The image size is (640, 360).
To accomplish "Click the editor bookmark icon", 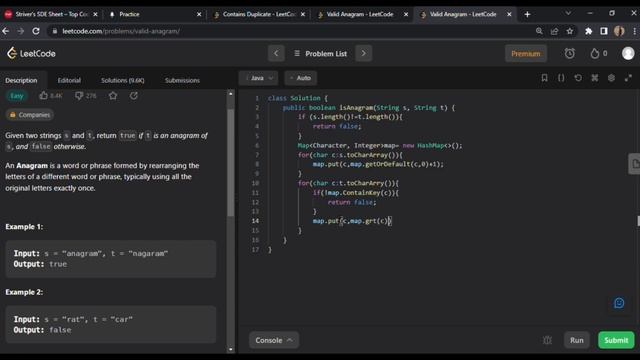I will coord(544,78).
